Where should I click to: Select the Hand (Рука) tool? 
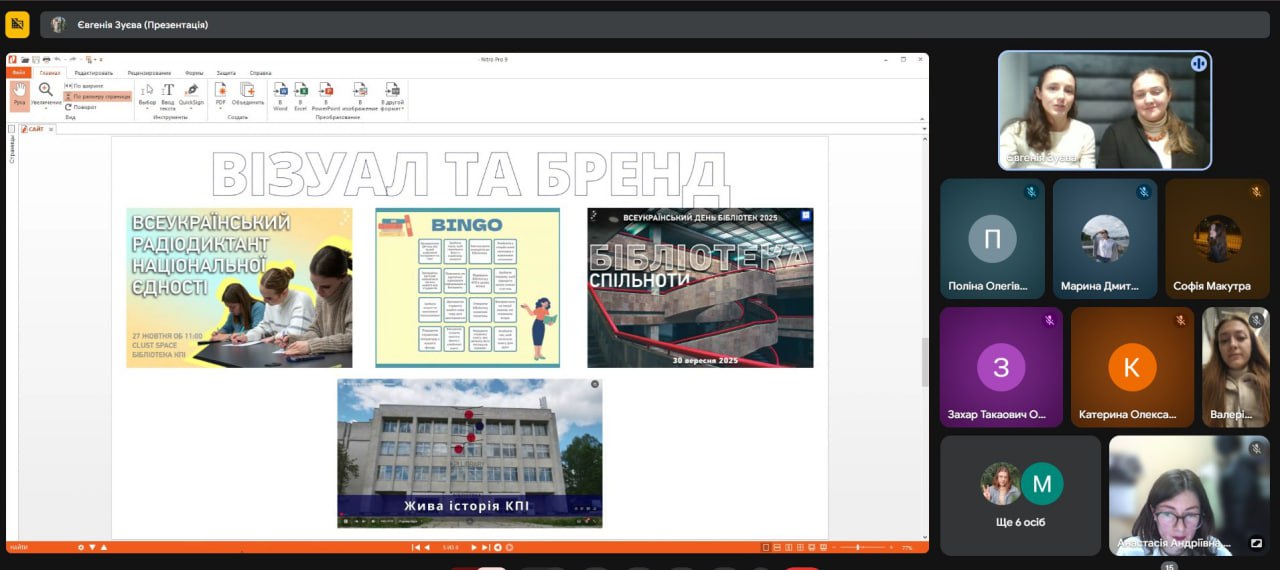pyautogui.click(x=19, y=94)
